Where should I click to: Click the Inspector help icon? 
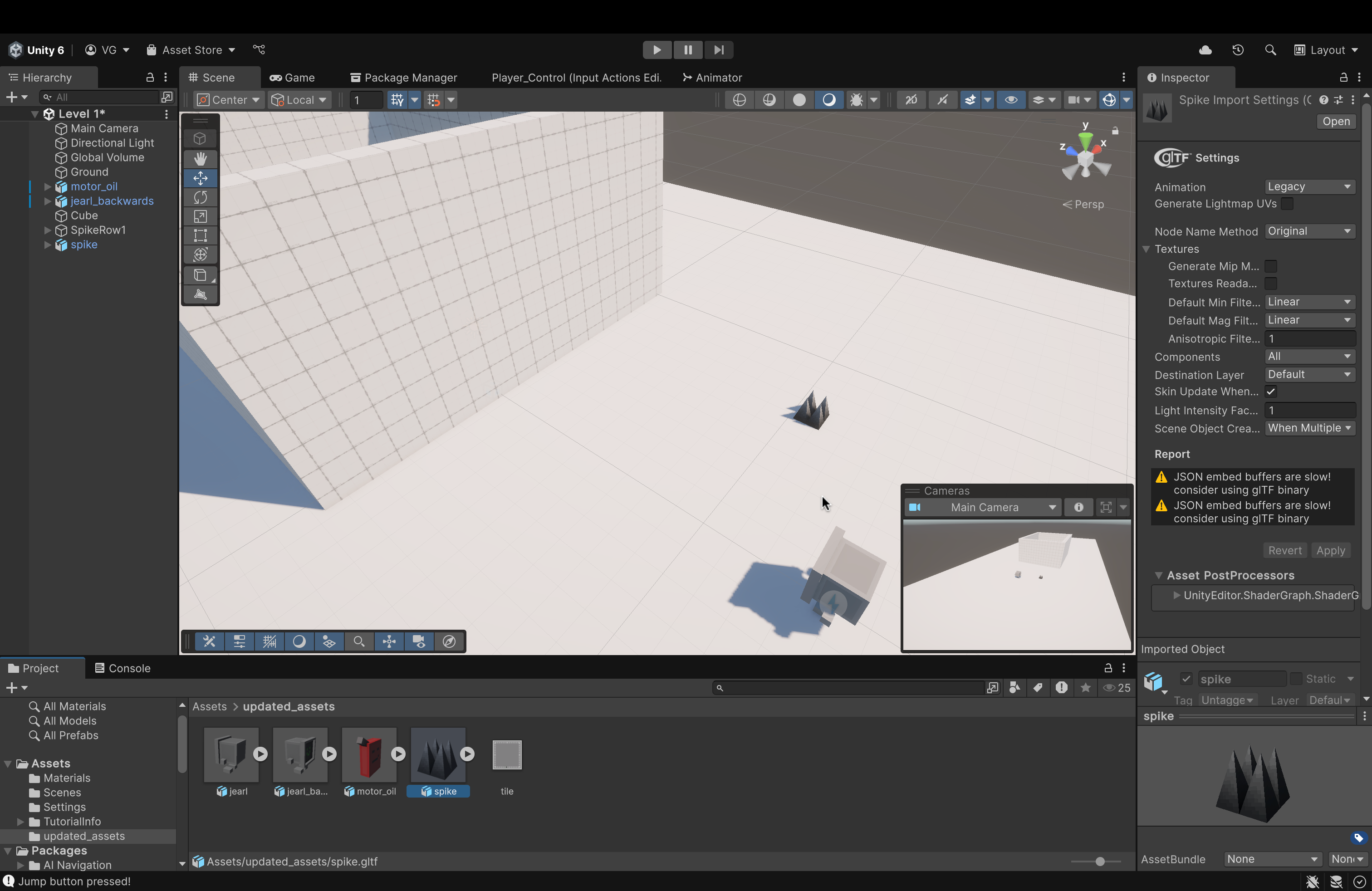[1323, 100]
